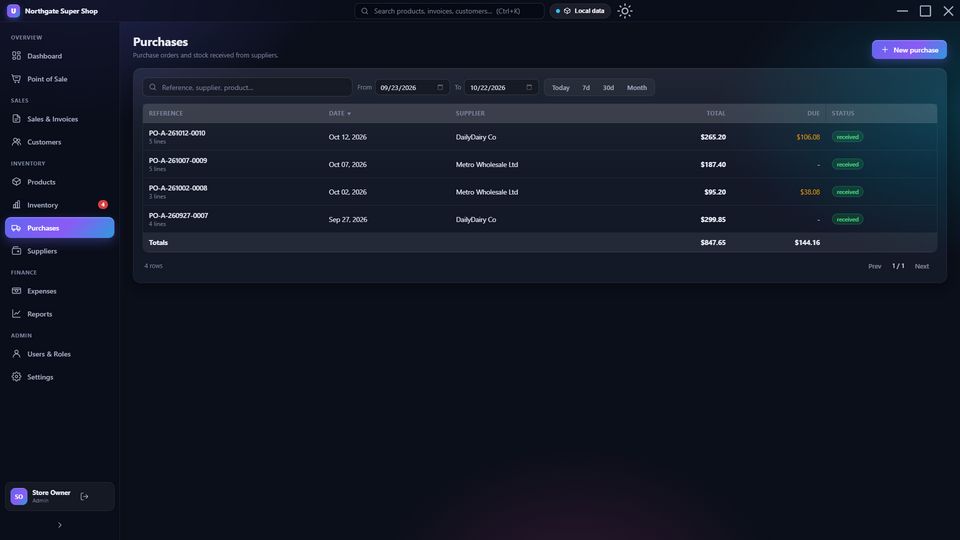Filter purchases to Today

click(560, 88)
